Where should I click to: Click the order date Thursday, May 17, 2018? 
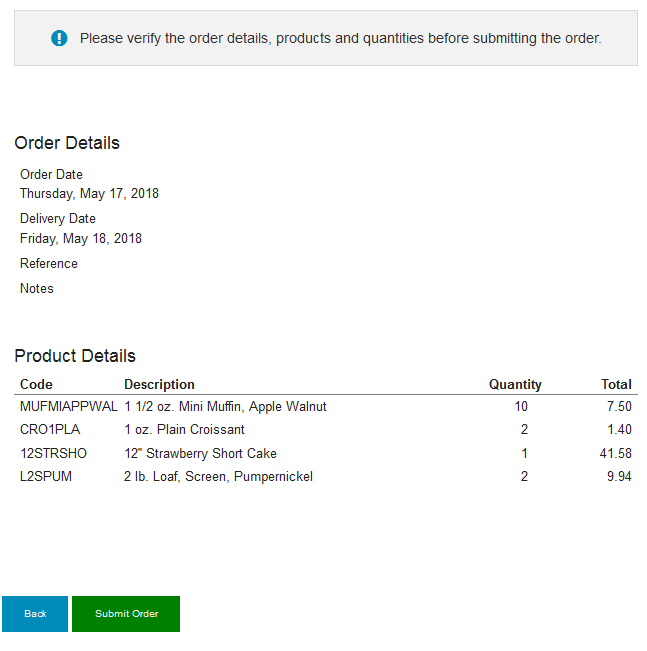89,193
